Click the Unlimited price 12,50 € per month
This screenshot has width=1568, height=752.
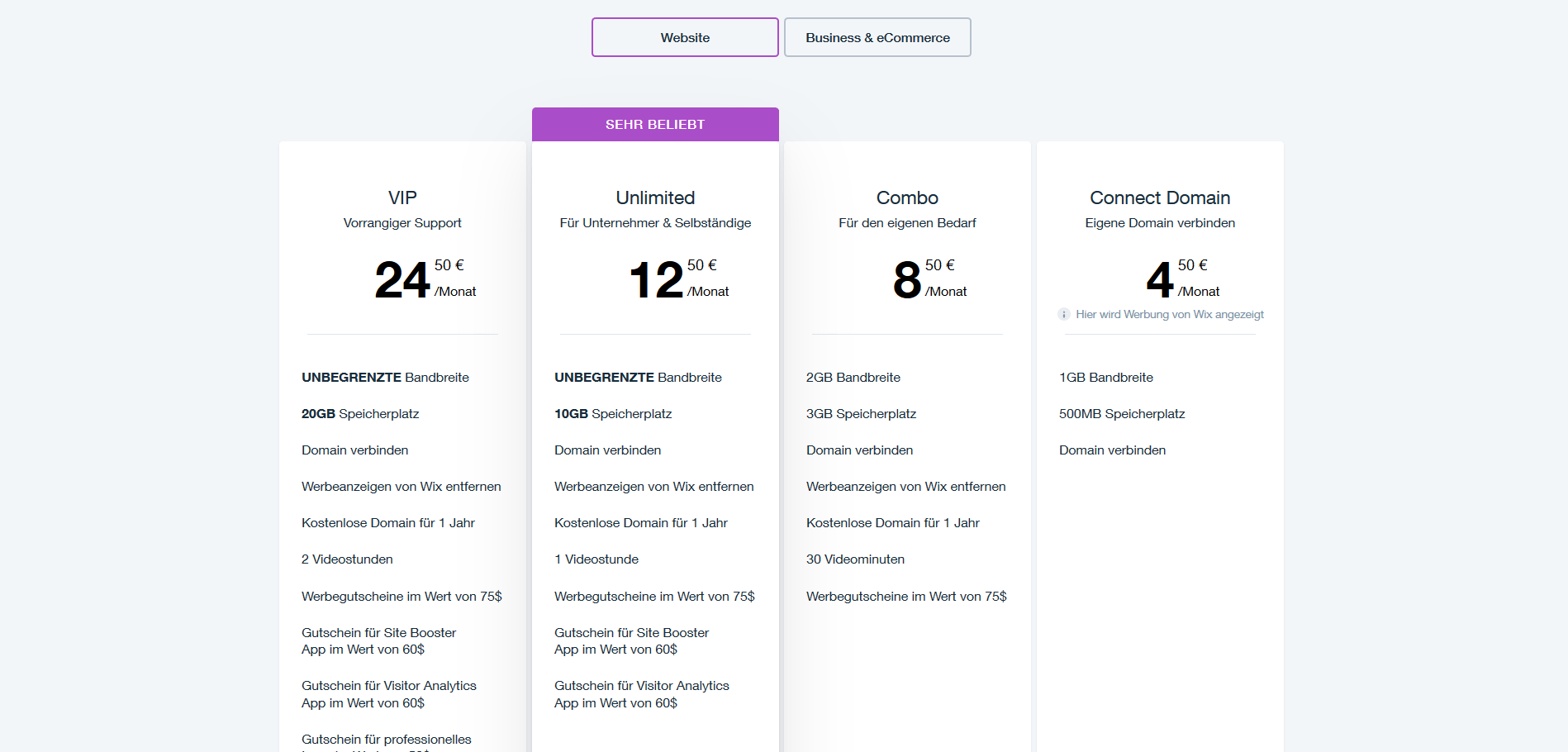tap(678, 279)
